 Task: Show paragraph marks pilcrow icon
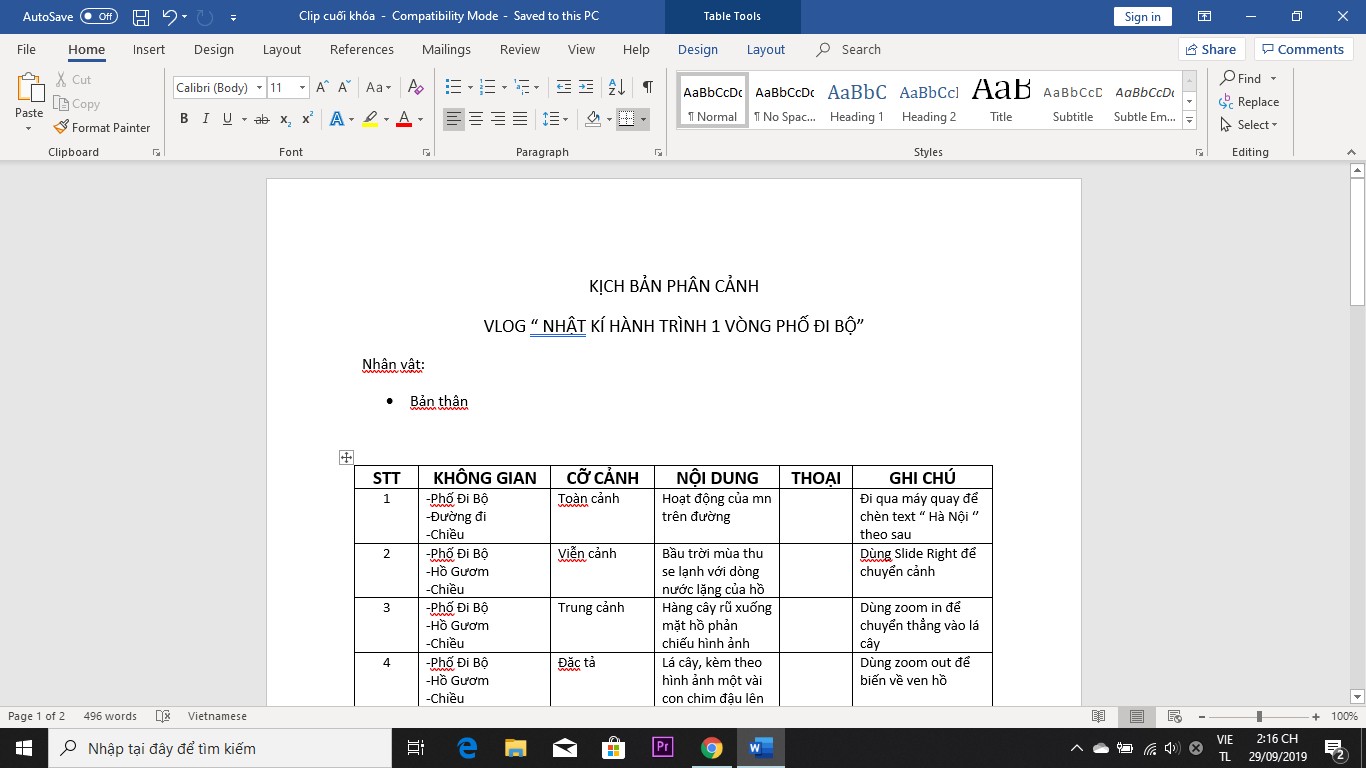648,88
